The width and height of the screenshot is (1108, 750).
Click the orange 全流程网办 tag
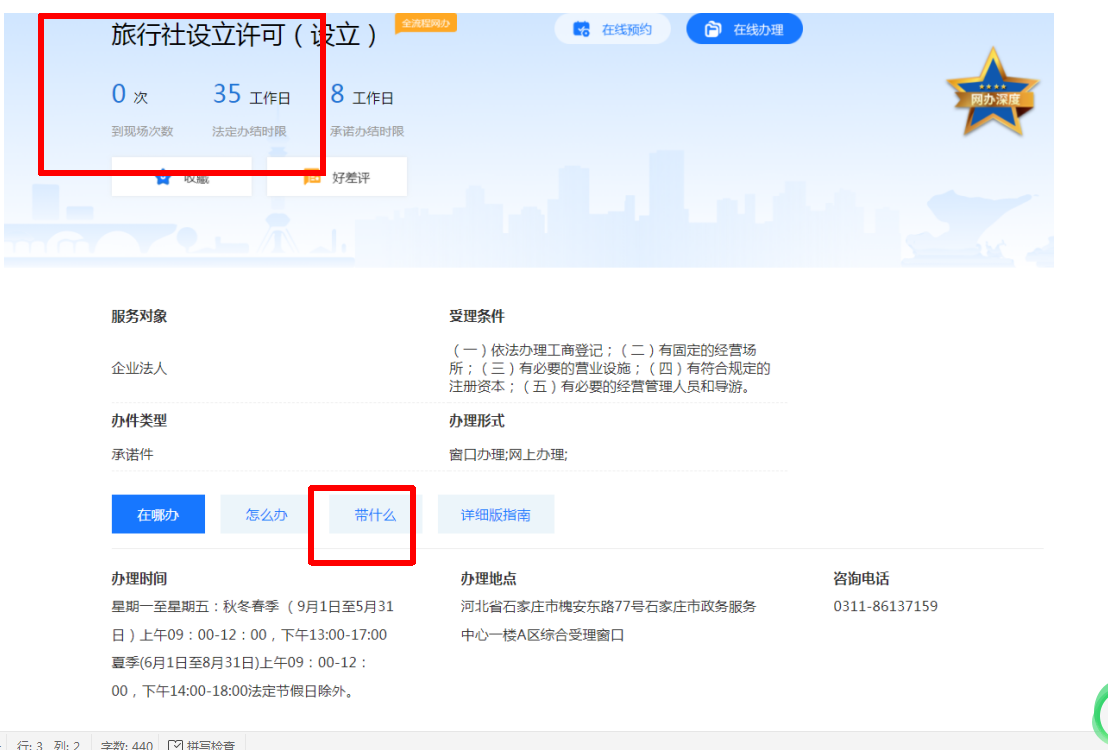click(427, 22)
